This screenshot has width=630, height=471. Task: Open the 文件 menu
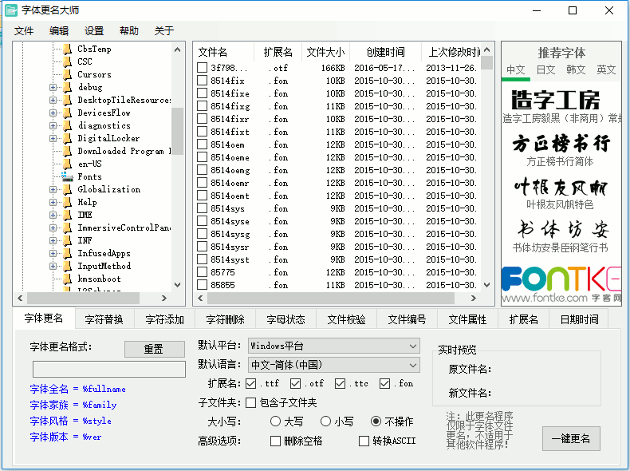24,31
